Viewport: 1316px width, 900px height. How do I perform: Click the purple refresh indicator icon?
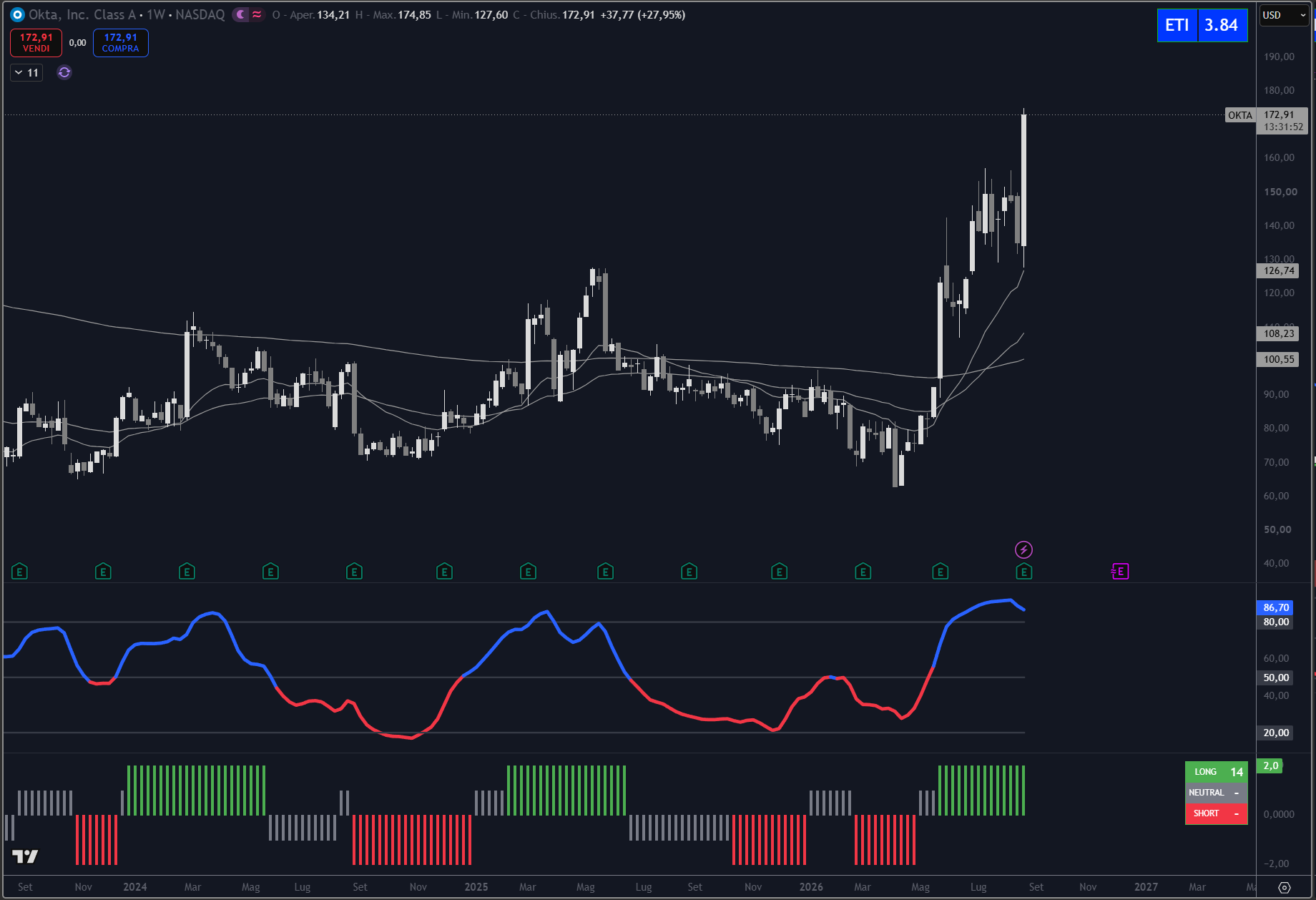tap(64, 72)
